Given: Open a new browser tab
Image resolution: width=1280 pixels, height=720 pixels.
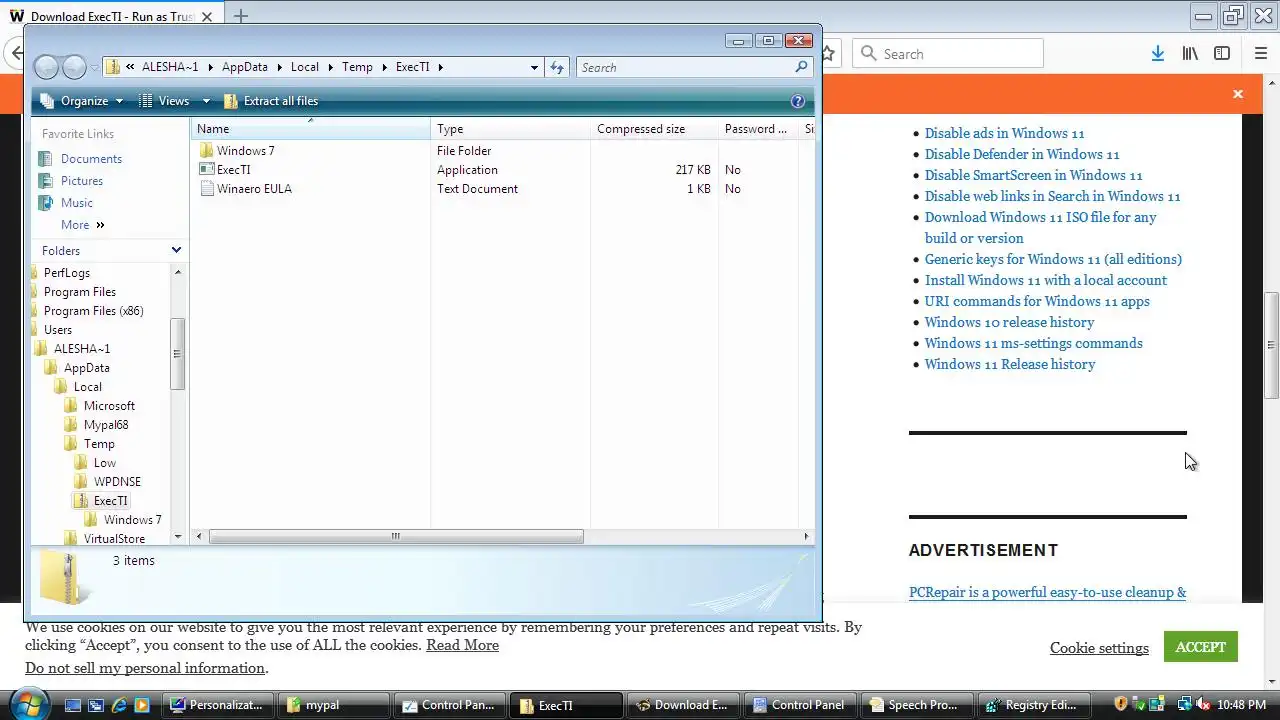Looking at the screenshot, I should click(241, 16).
